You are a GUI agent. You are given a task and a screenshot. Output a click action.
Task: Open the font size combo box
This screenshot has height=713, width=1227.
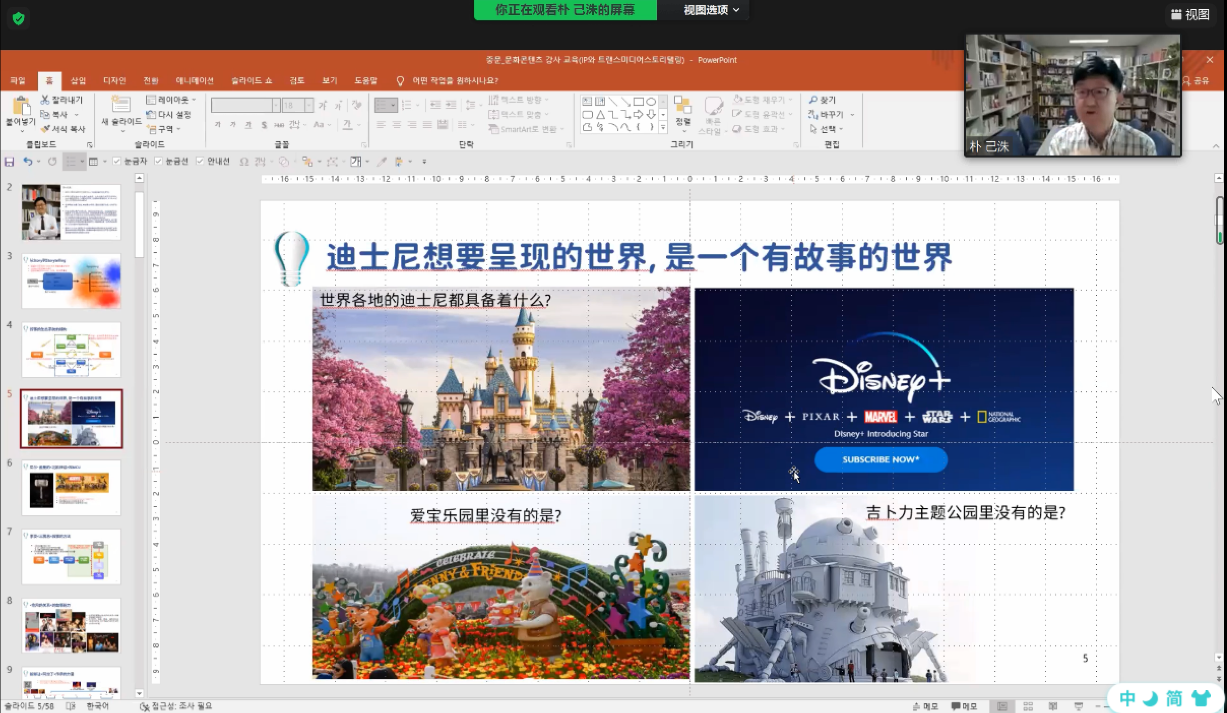coord(297,105)
